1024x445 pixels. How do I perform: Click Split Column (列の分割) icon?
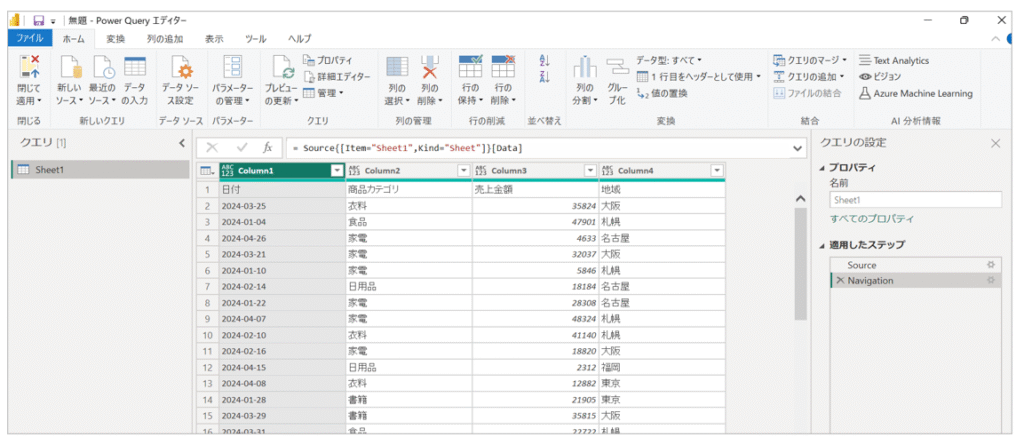[585, 68]
